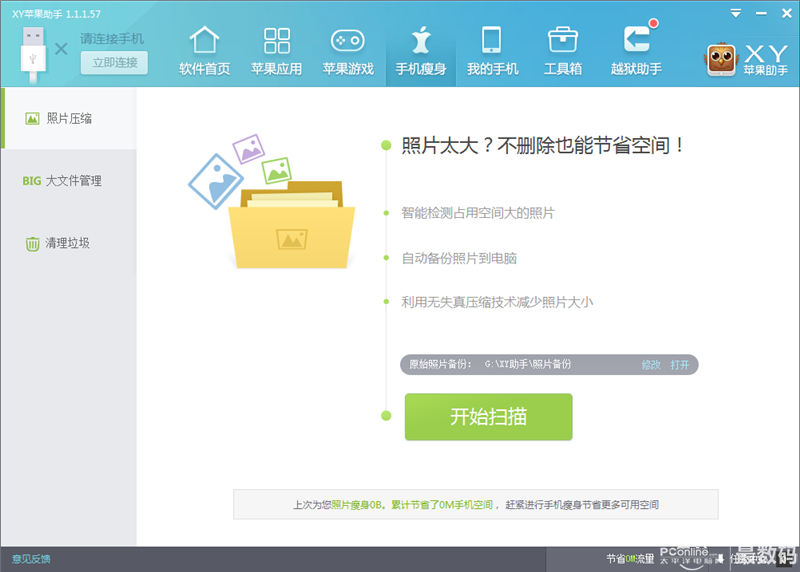Click the disconnected X mark beside USB

pyautogui.click(x=61, y=49)
